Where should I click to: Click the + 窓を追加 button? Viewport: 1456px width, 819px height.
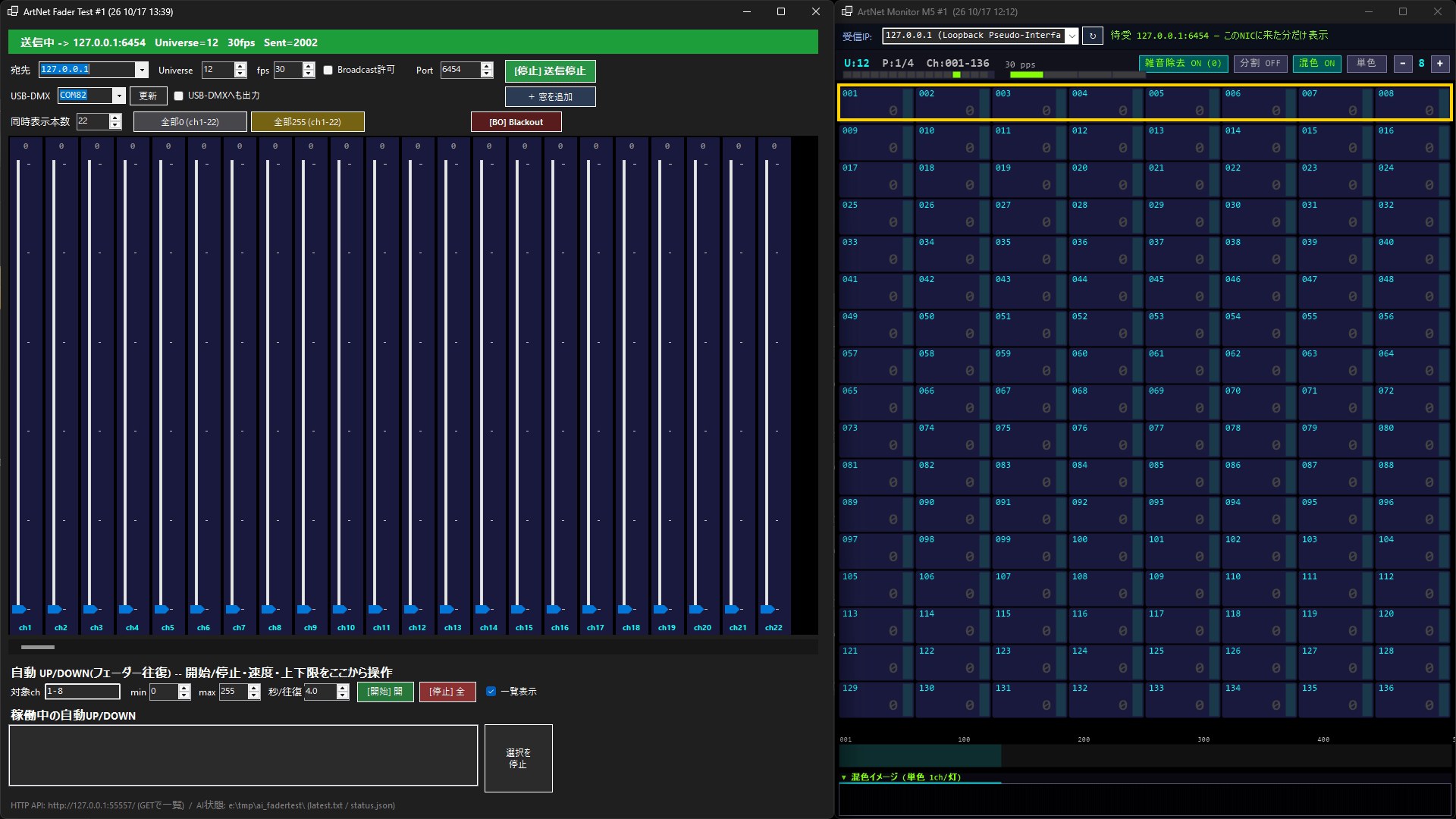[x=551, y=97]
